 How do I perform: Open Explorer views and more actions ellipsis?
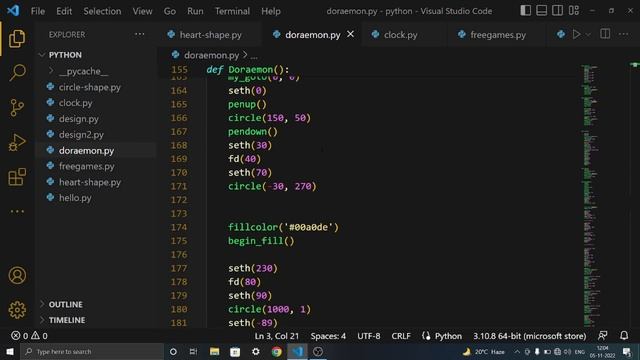click(140, 34)
